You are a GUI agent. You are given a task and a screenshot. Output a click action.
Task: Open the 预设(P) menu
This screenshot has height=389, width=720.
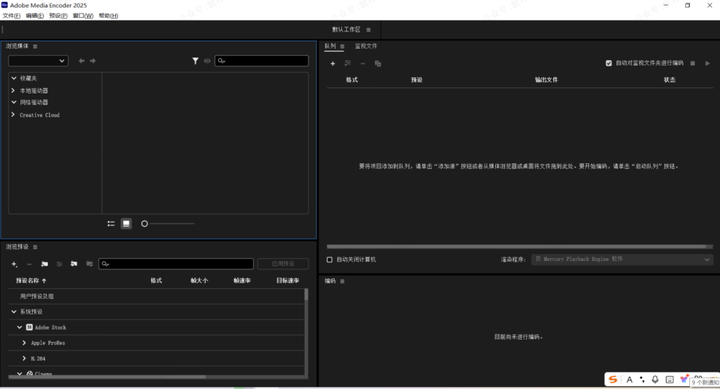pyautogui.click(x=58, y=16)
